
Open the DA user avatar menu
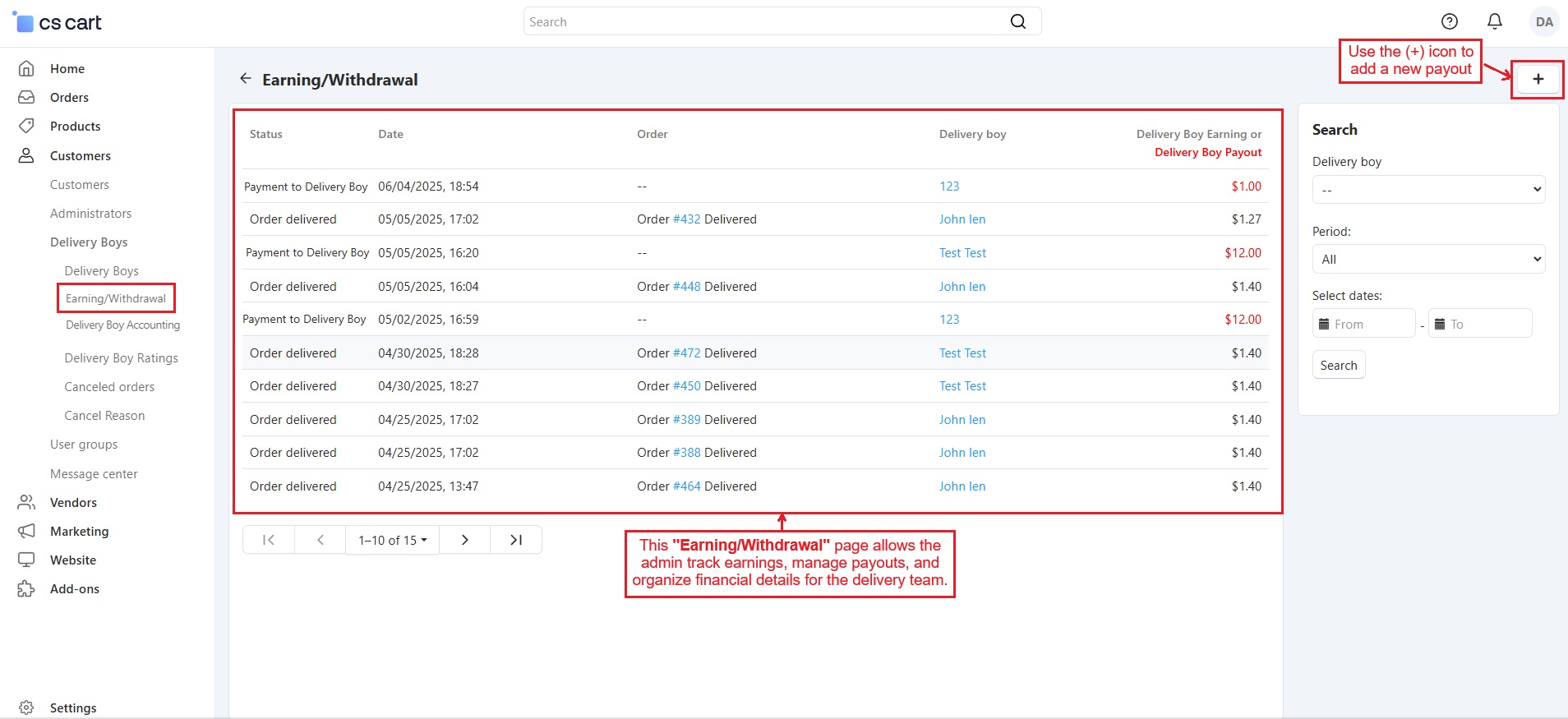point(1543,22)
